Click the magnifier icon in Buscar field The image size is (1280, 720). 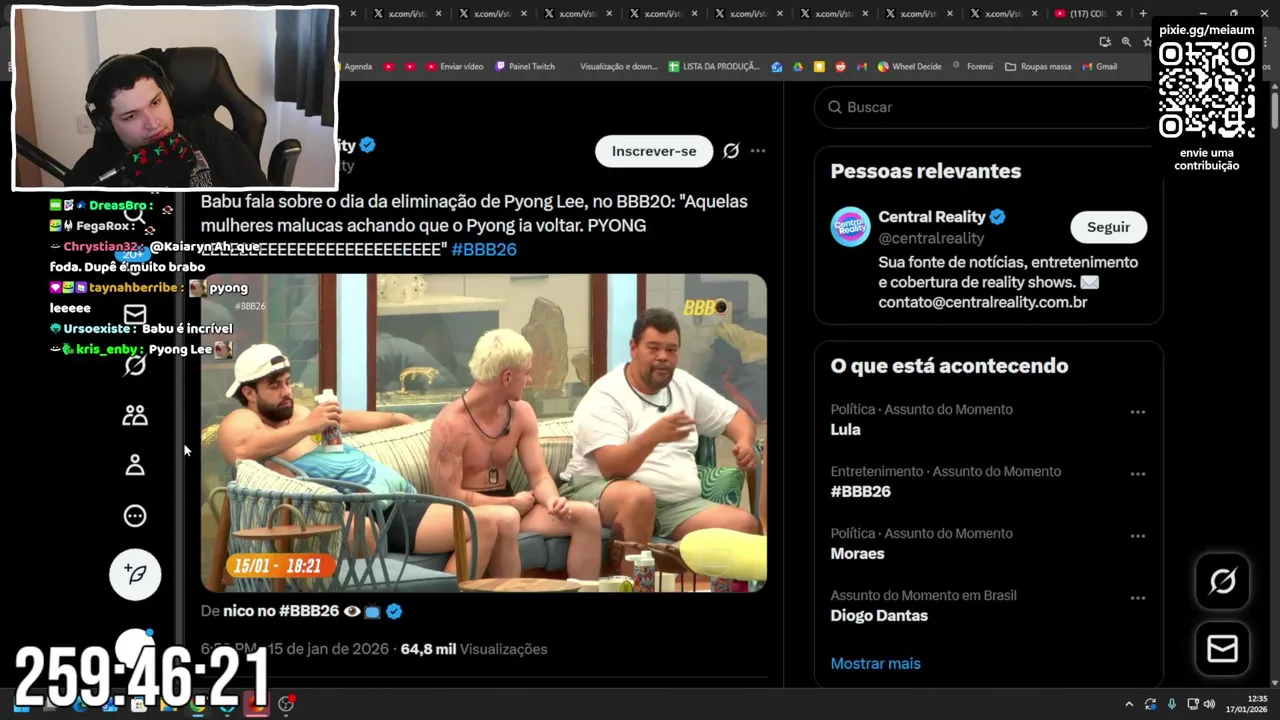835,107
